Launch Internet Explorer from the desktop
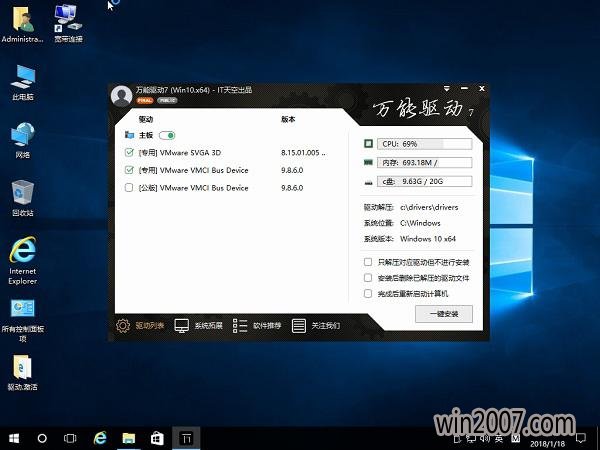The image size is (600, 450). pyautogui.click(x=23, y=260)
